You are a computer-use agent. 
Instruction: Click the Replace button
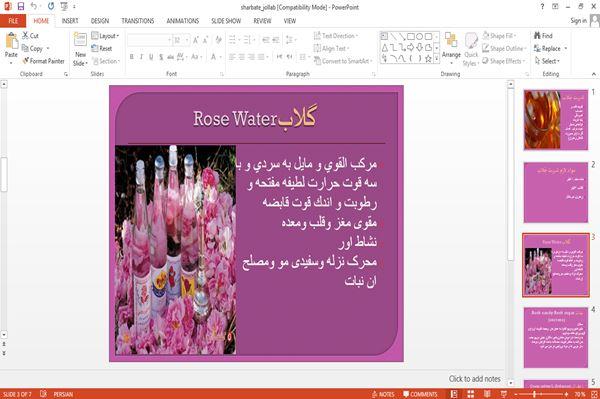point(550,49)
